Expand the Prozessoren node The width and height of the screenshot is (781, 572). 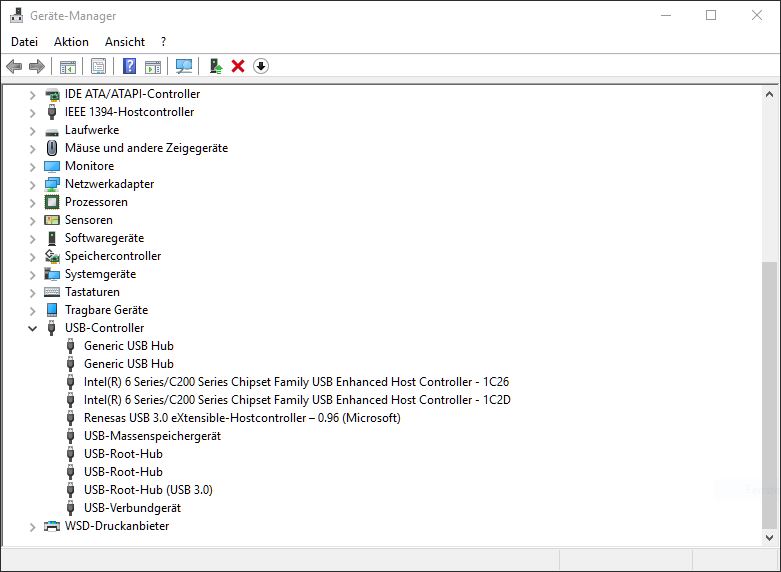32,203
